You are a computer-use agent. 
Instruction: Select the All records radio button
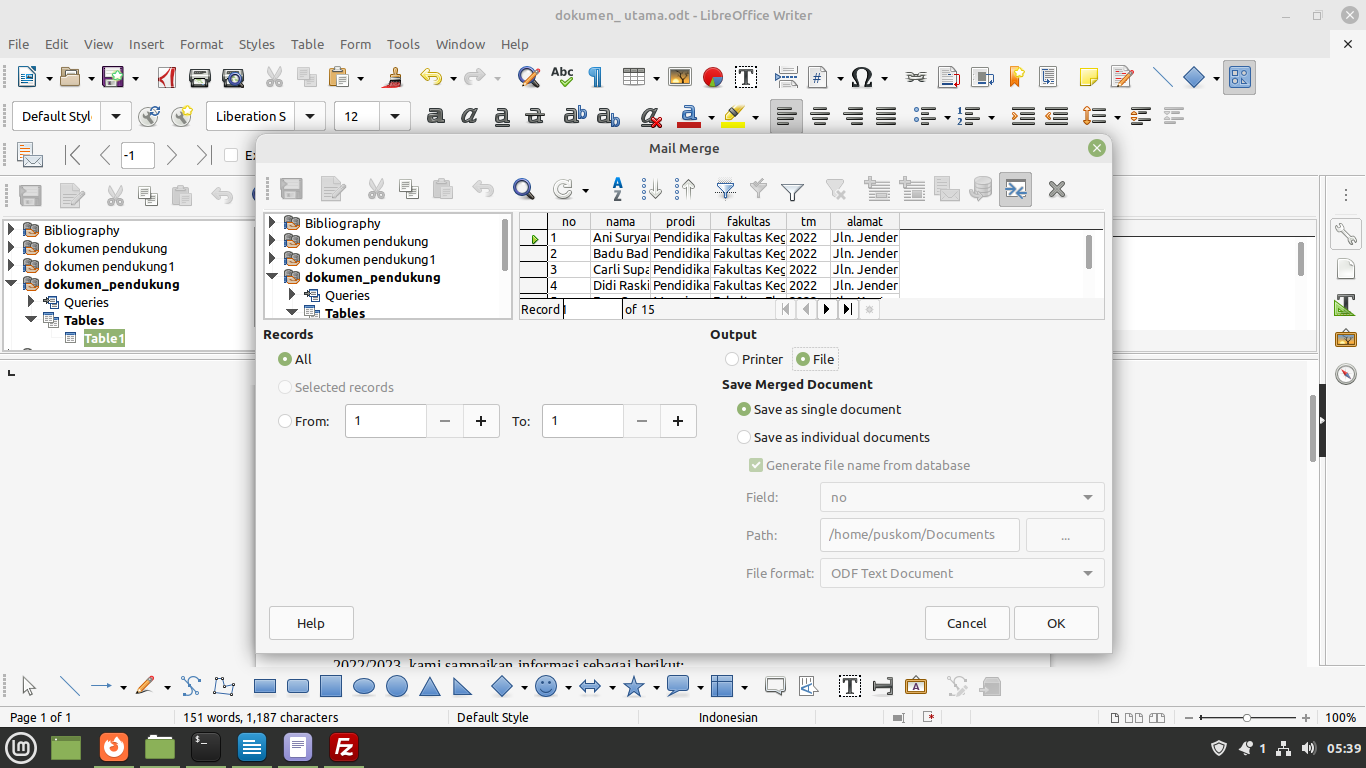(x=285, y=359)
